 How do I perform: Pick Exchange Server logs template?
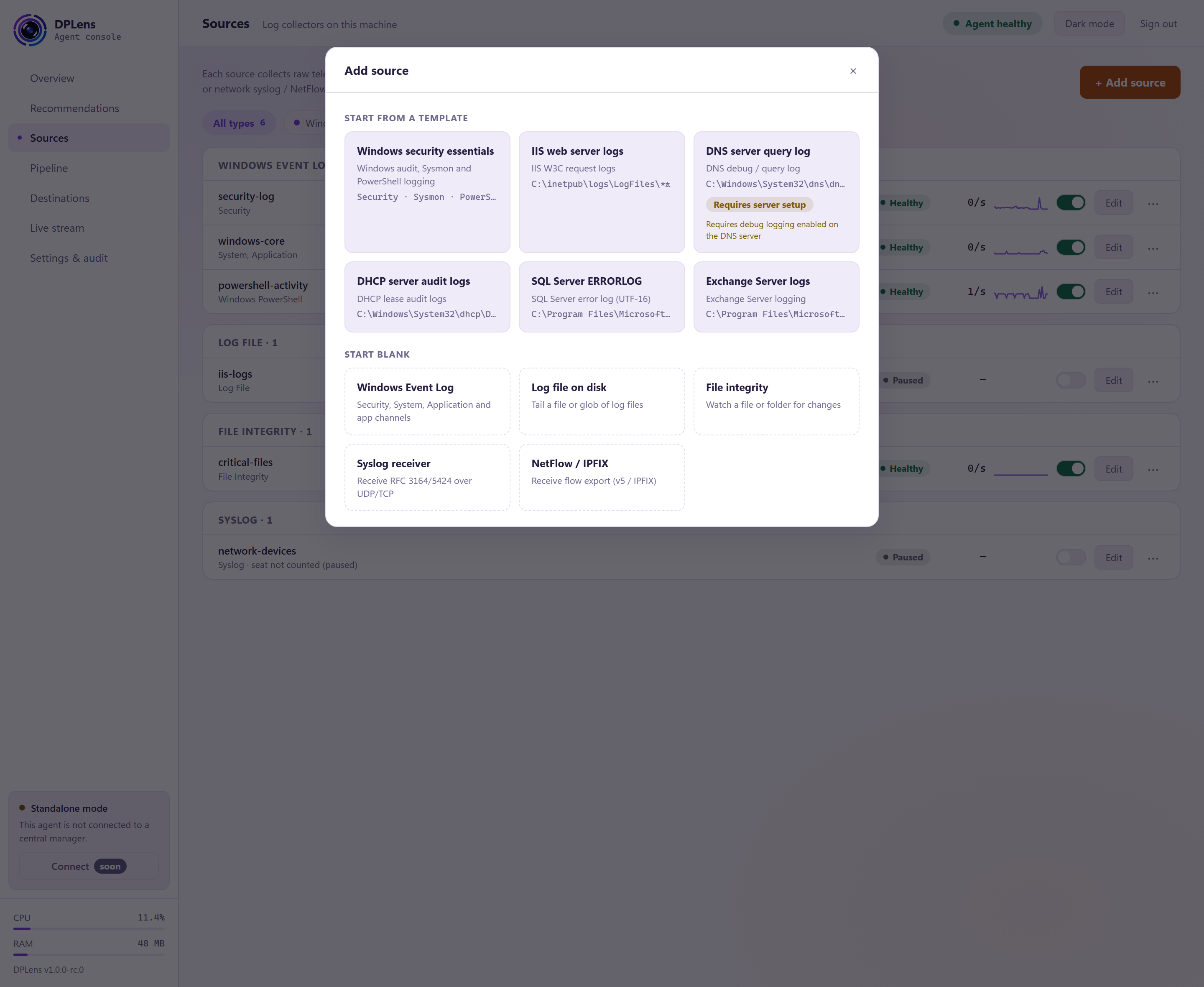tap(776, 297)
